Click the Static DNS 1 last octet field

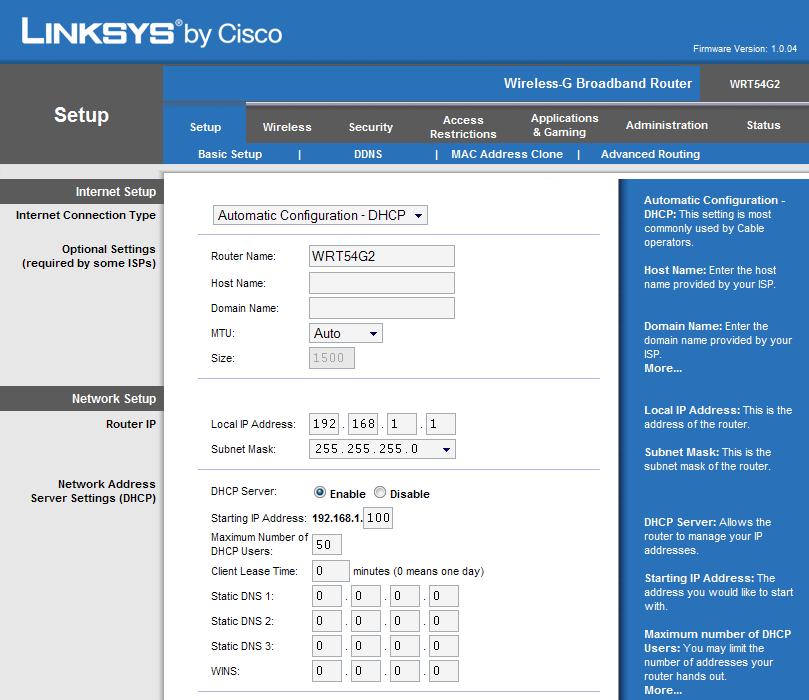[x=444, y=596]
